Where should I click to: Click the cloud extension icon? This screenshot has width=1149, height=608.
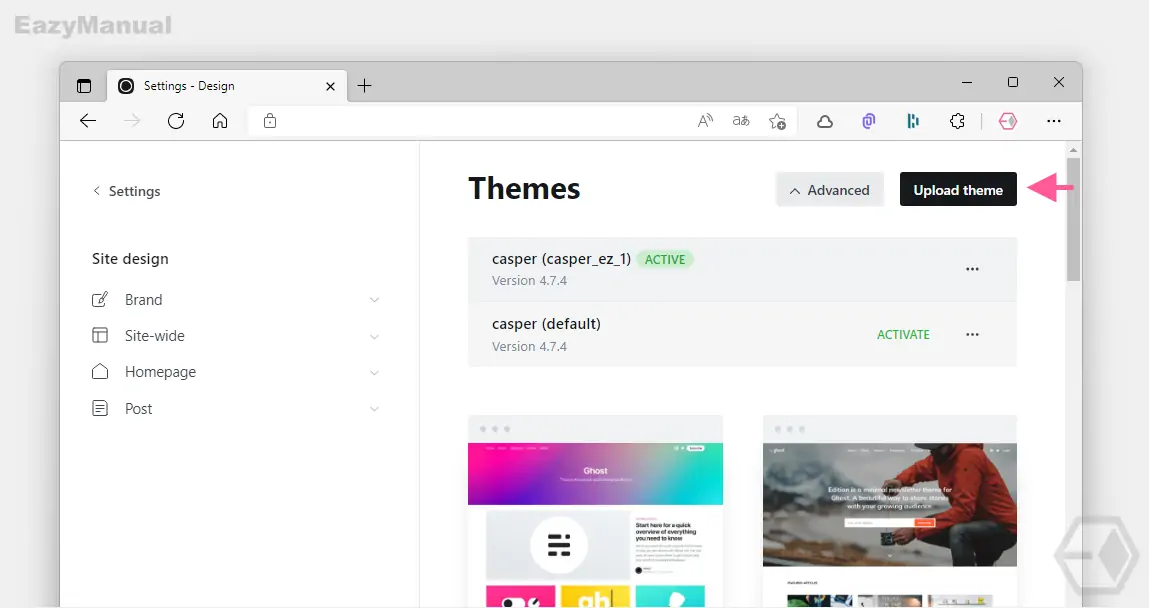(825, 122)
